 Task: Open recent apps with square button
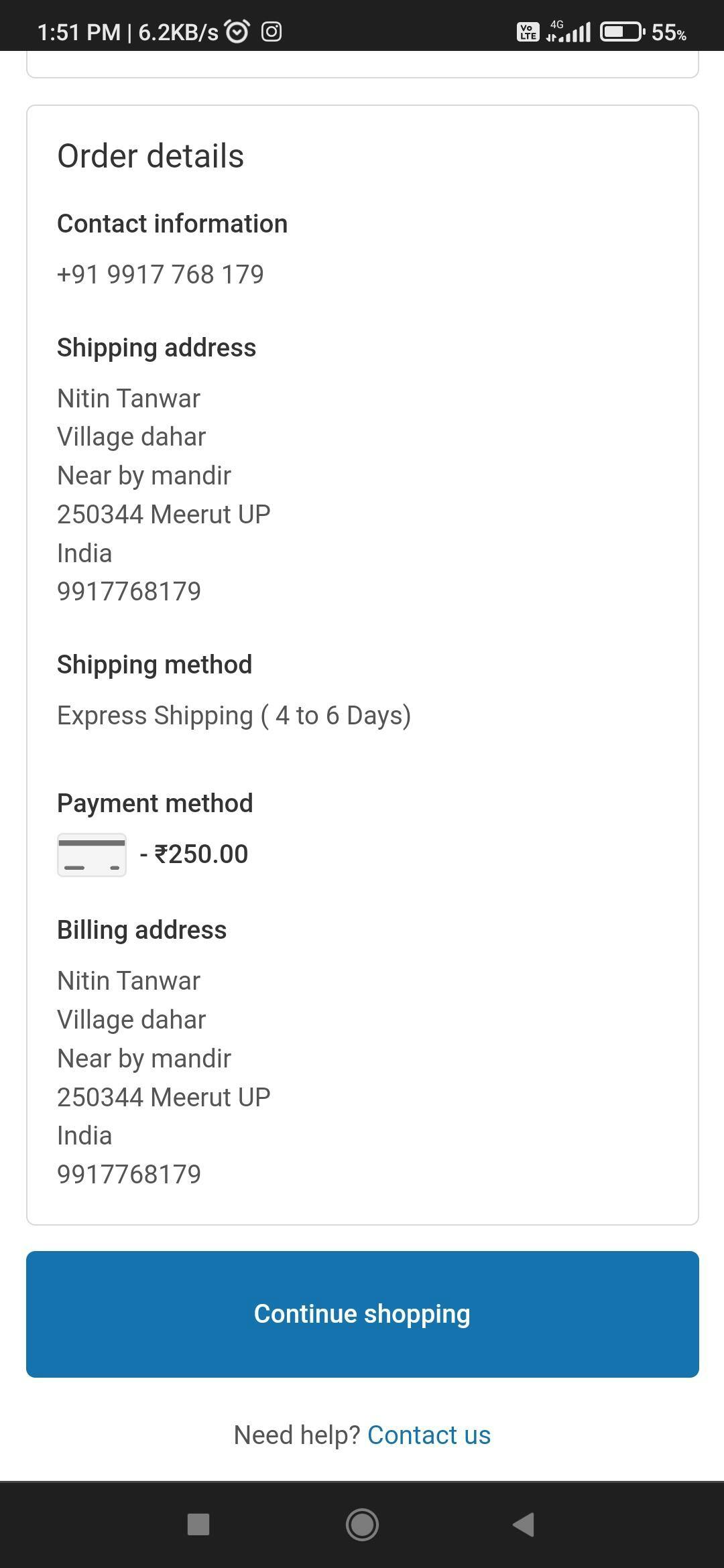click(x=198, y=1524)
